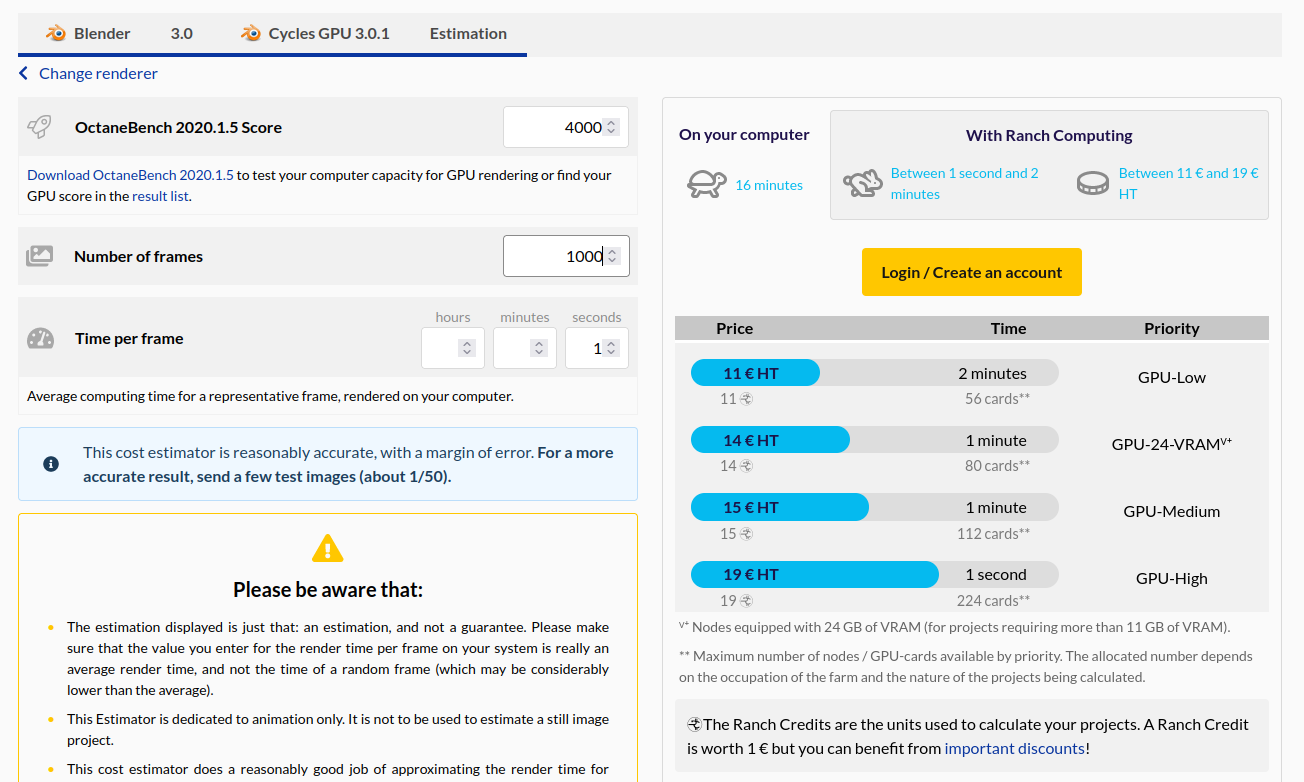
Task: Click the '1 second' time in GPU-High row
Action: pyautogui.click(x=996, y=574)
